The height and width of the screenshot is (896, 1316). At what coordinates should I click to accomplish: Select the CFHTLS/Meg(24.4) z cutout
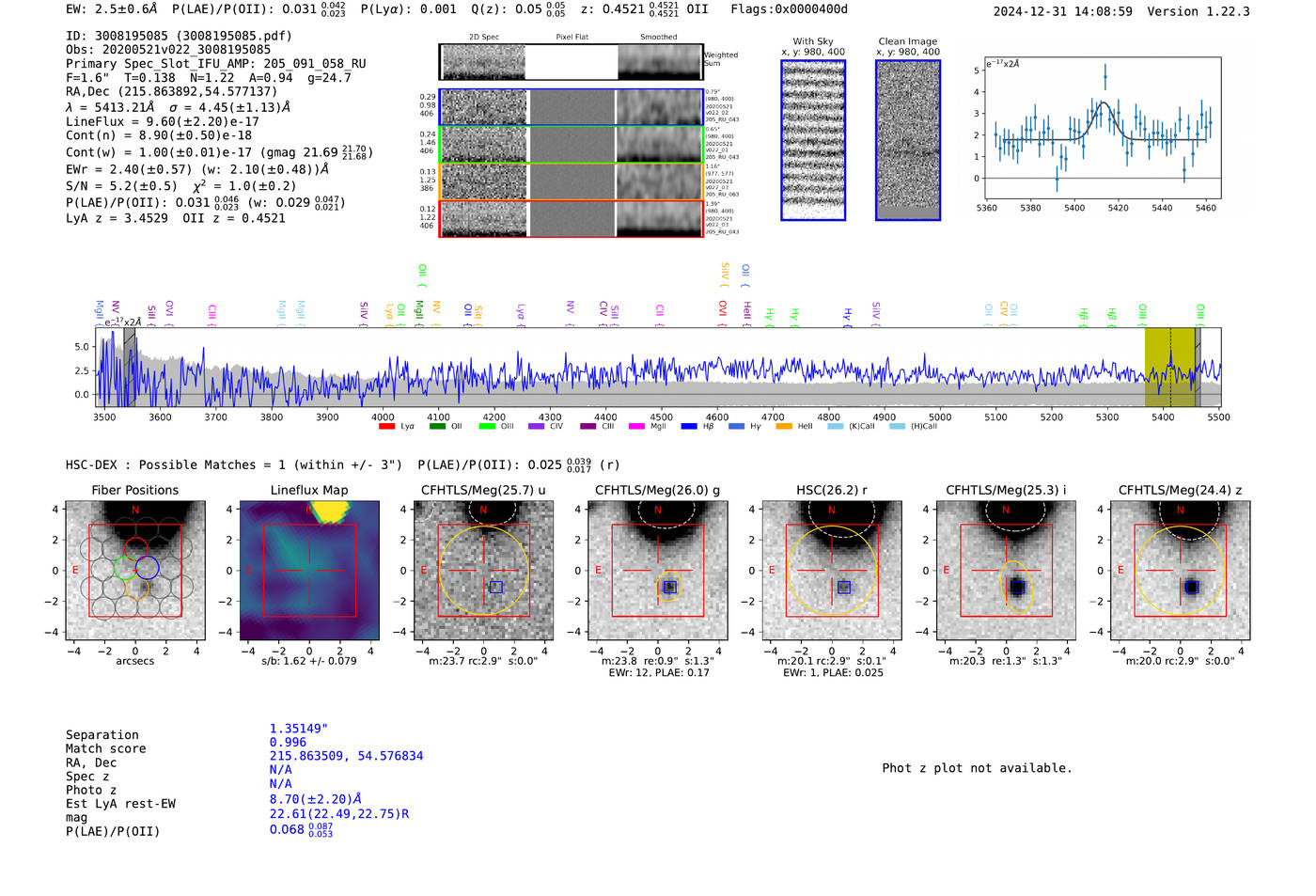[x=1181, y=571]
